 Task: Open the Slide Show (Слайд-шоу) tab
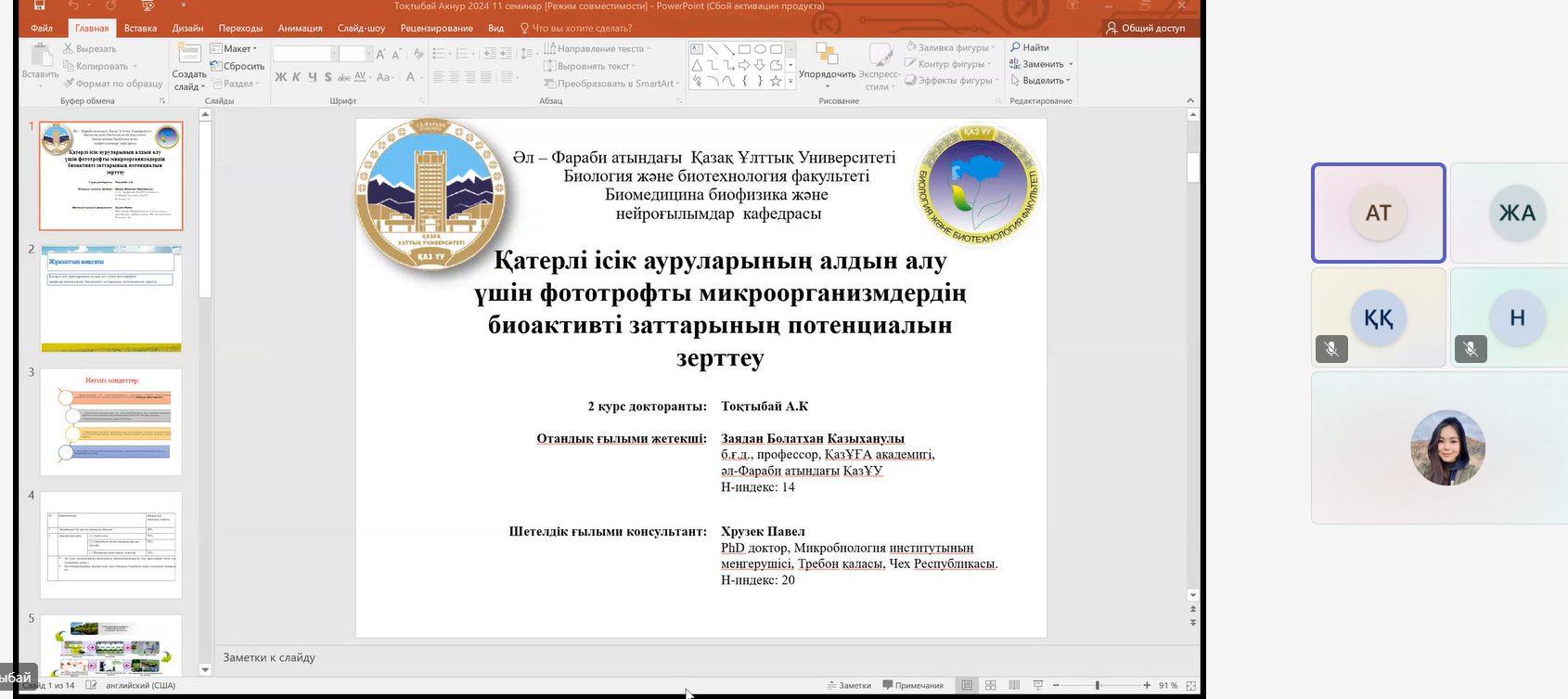[x=361, y=28]
